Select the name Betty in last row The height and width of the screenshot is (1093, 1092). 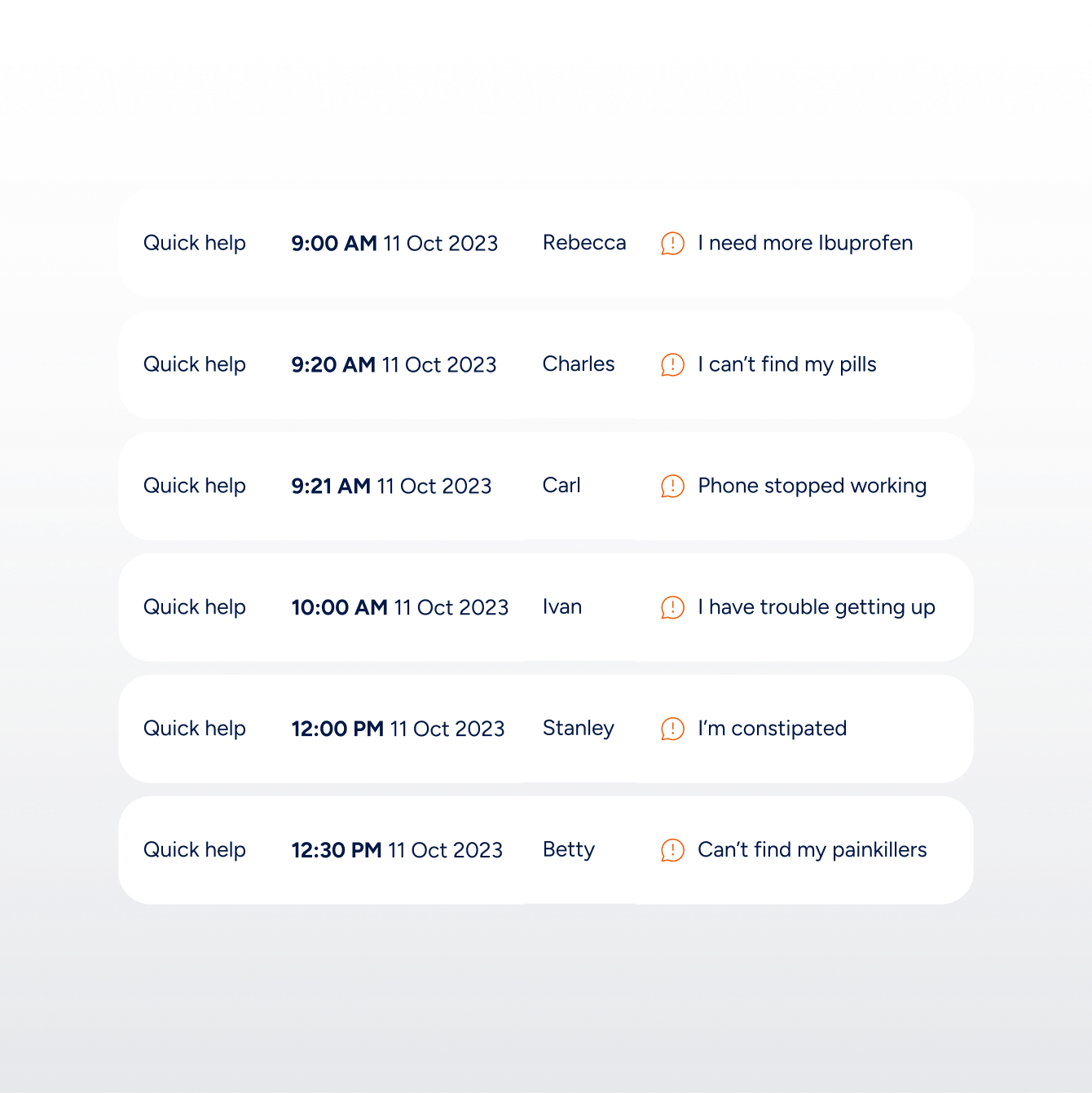(569, 850)
